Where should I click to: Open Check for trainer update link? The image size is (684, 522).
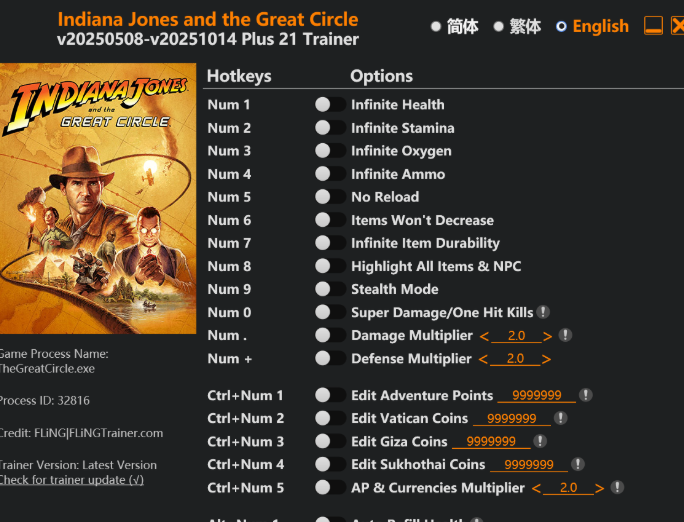pos(71,480)
